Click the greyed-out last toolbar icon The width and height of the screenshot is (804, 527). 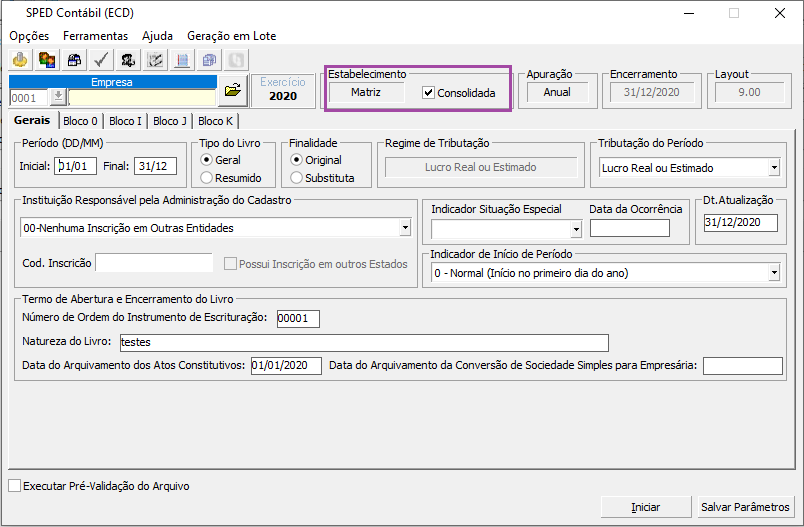[x=236, y=60]
